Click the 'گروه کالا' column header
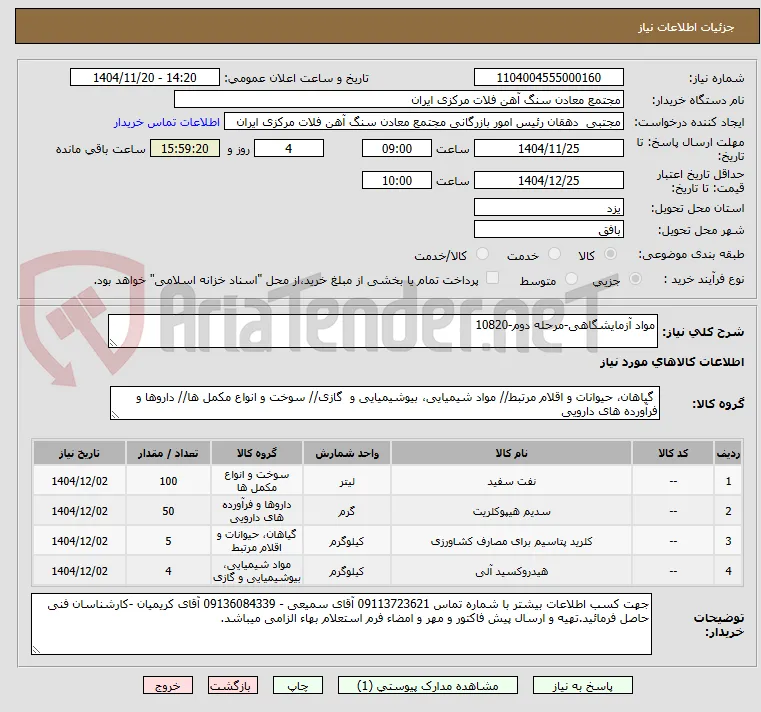 257,453
